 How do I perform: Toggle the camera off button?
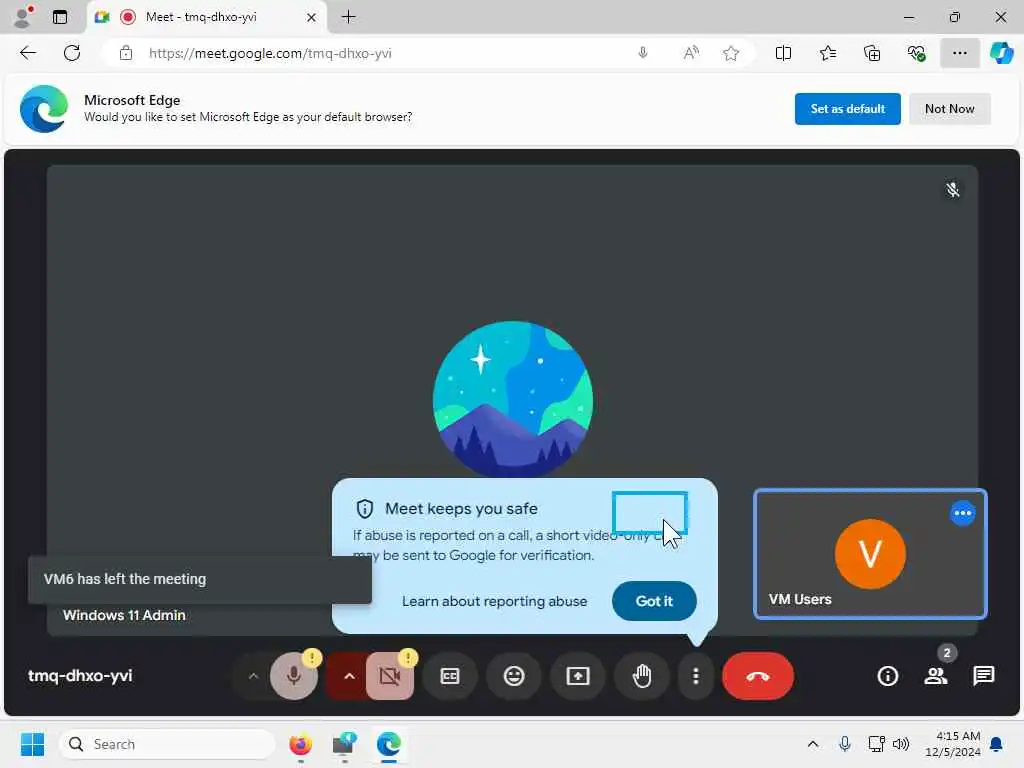click(390, 676)
